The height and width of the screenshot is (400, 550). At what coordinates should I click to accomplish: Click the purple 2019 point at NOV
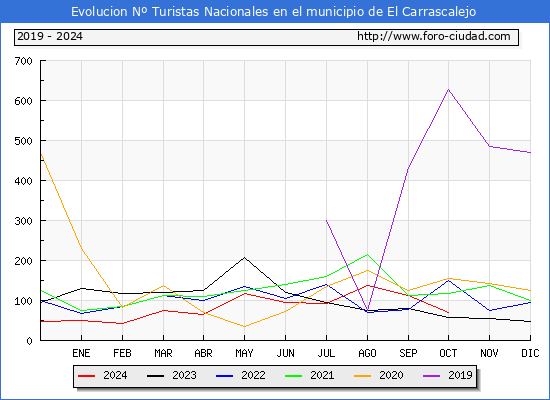point(489,146)
